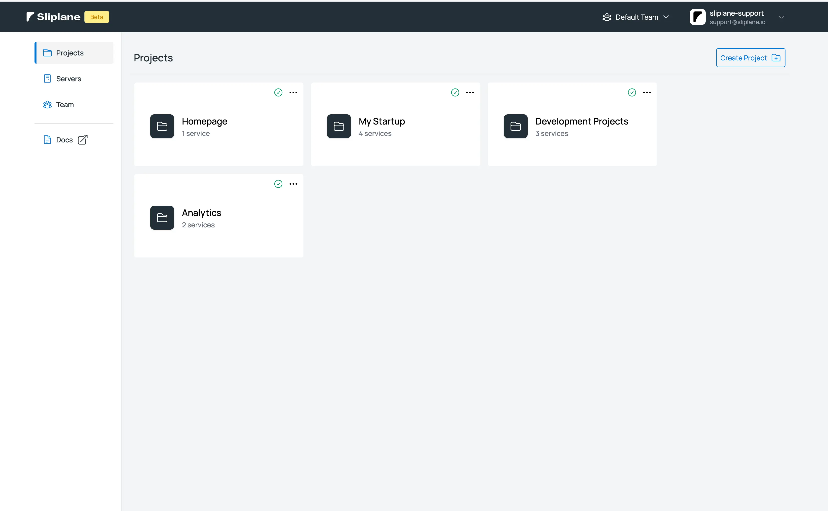The image size is (828, 511).
Task: Open Development Projects three-dot menu
Action: pos(647,92)
